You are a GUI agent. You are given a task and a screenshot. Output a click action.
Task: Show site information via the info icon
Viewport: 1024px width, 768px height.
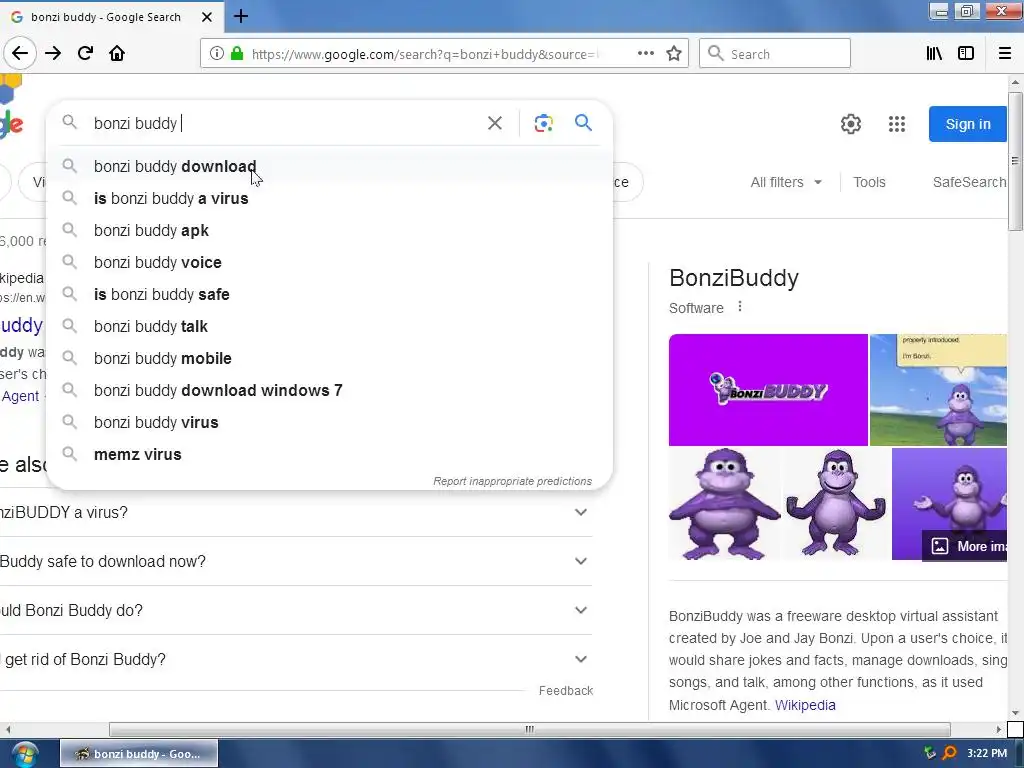click(x=216, y=54)
